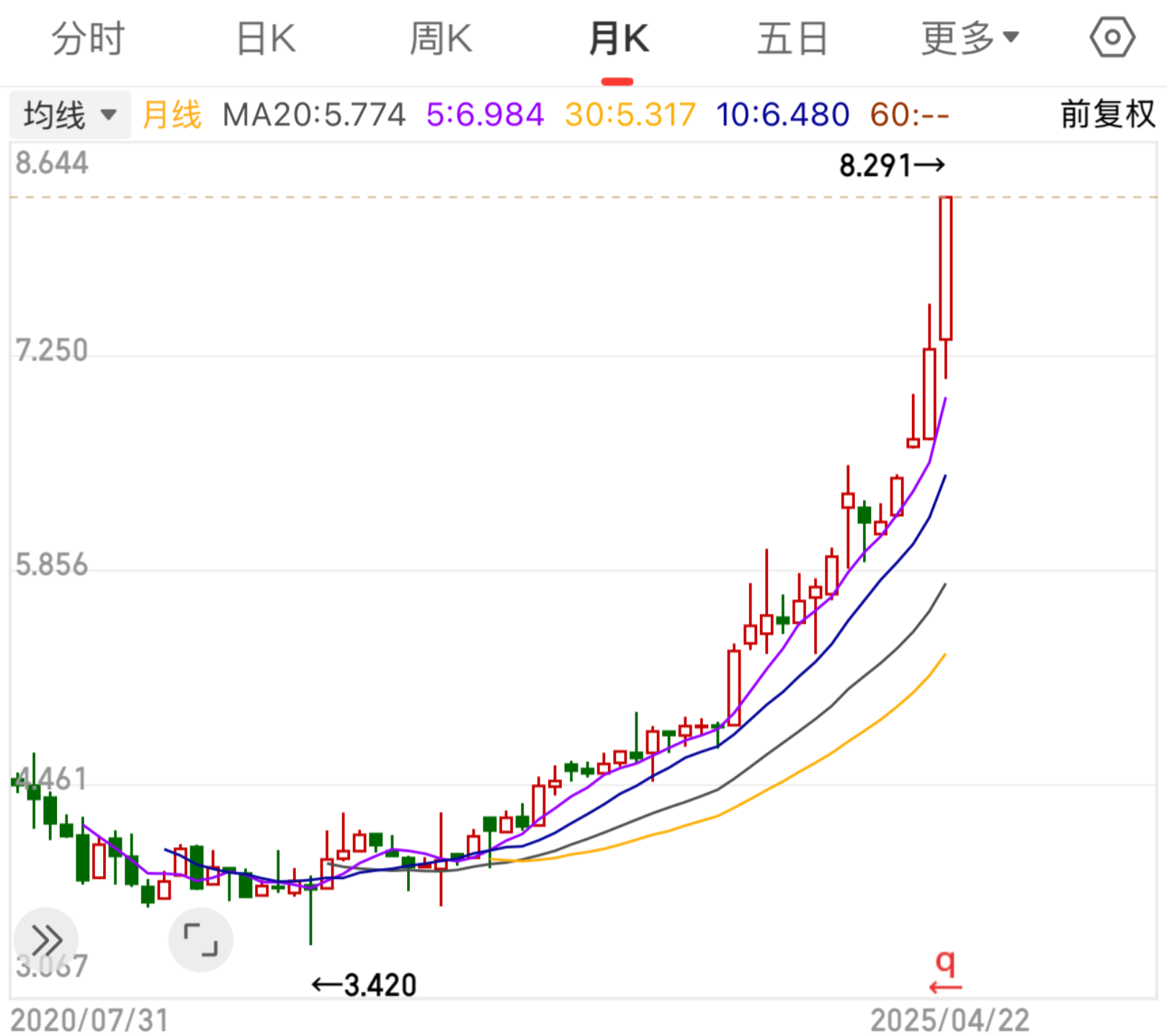Expand the 更多 more options dropdown
The width and height of the screenshot is (1167, 1036).
coord(970,38)
